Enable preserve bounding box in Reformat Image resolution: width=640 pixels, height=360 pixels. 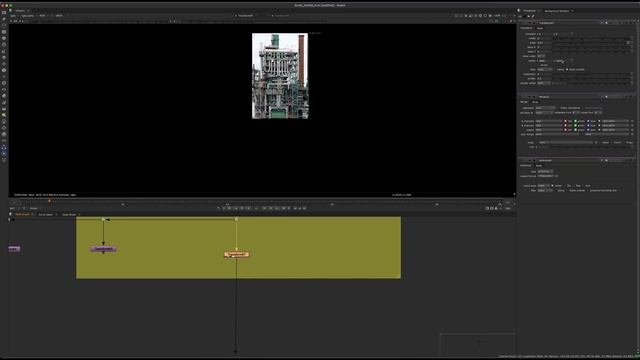[589, 191]
